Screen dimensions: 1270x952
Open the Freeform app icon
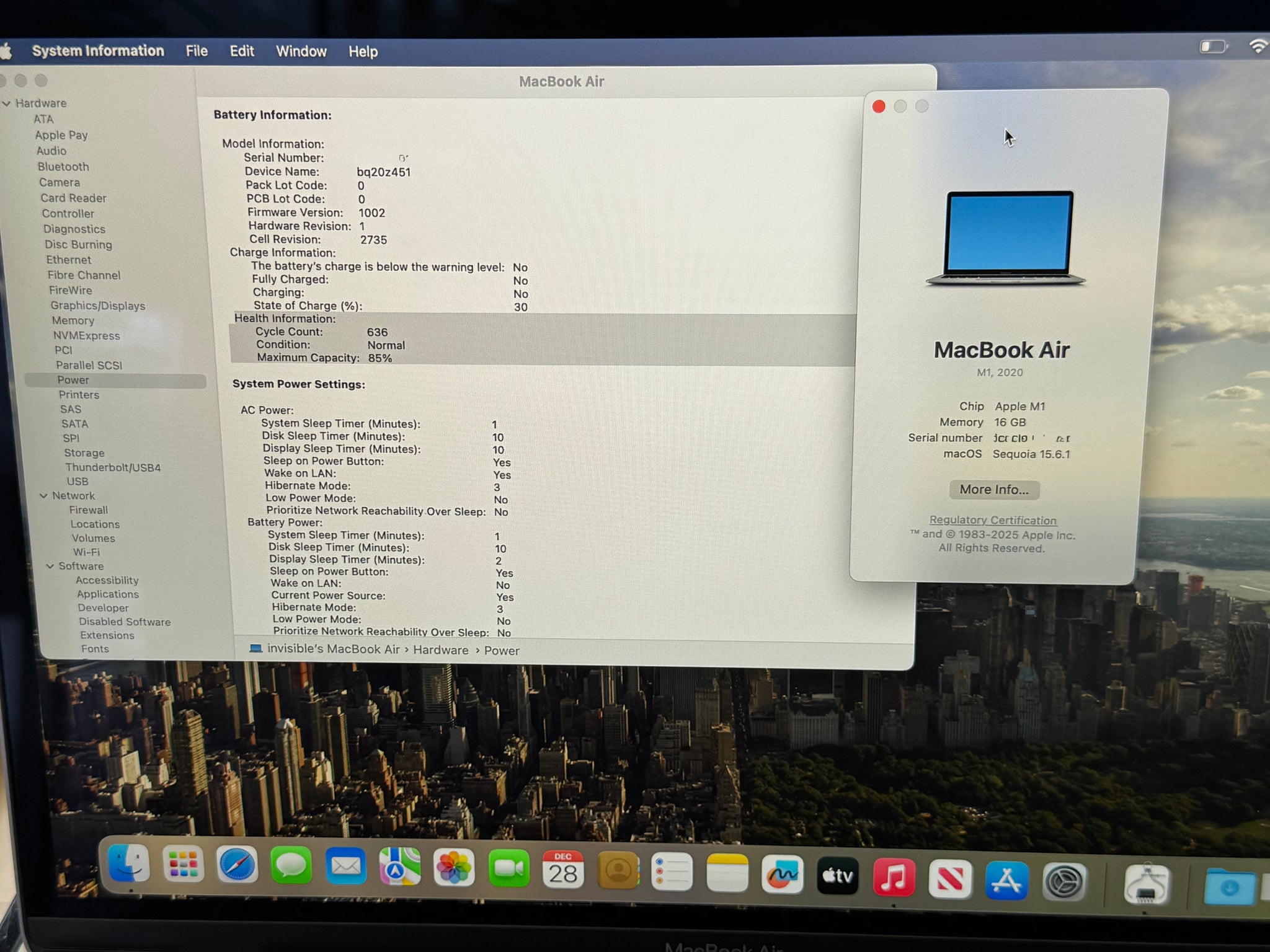click(x=782, y=874)
